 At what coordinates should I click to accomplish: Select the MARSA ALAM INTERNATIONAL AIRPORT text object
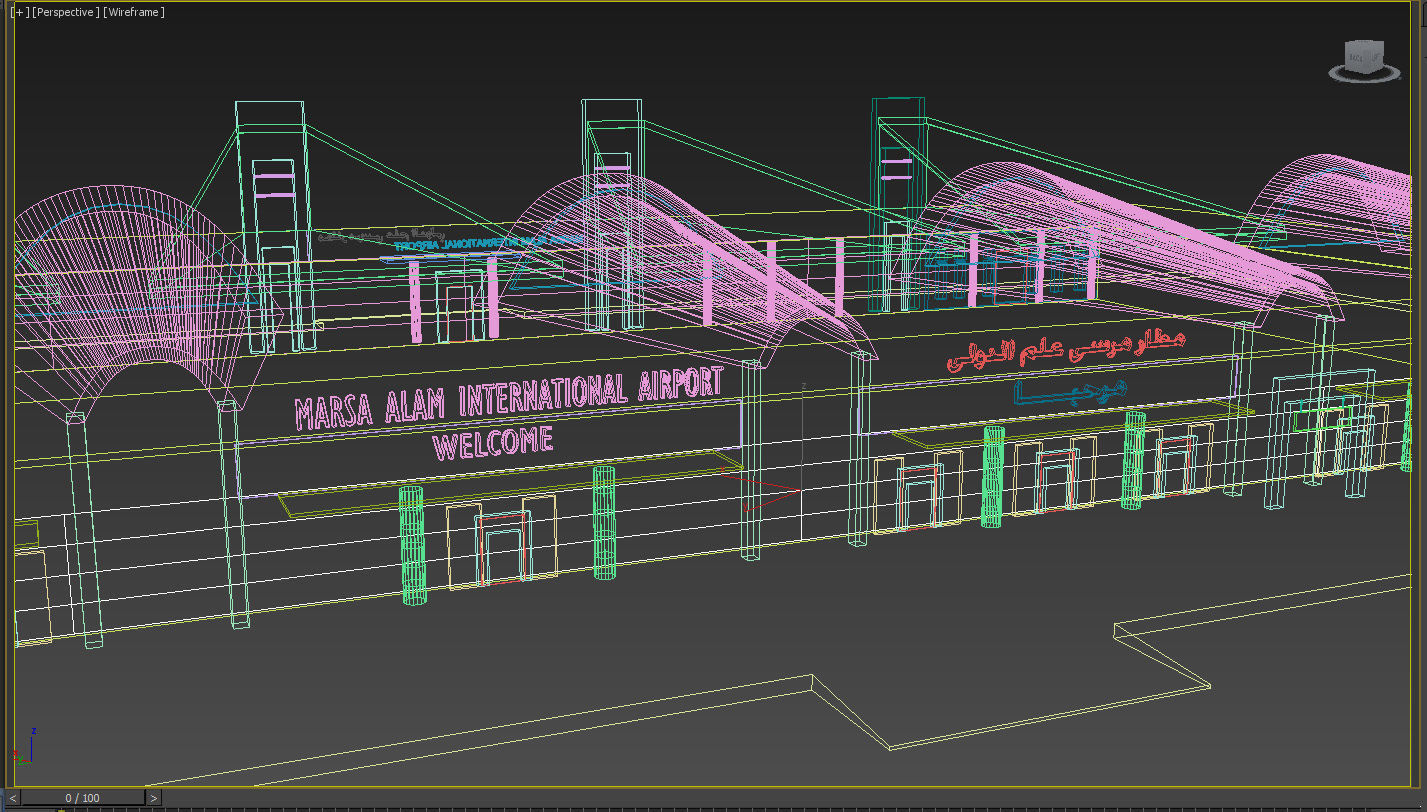[508, 397]
